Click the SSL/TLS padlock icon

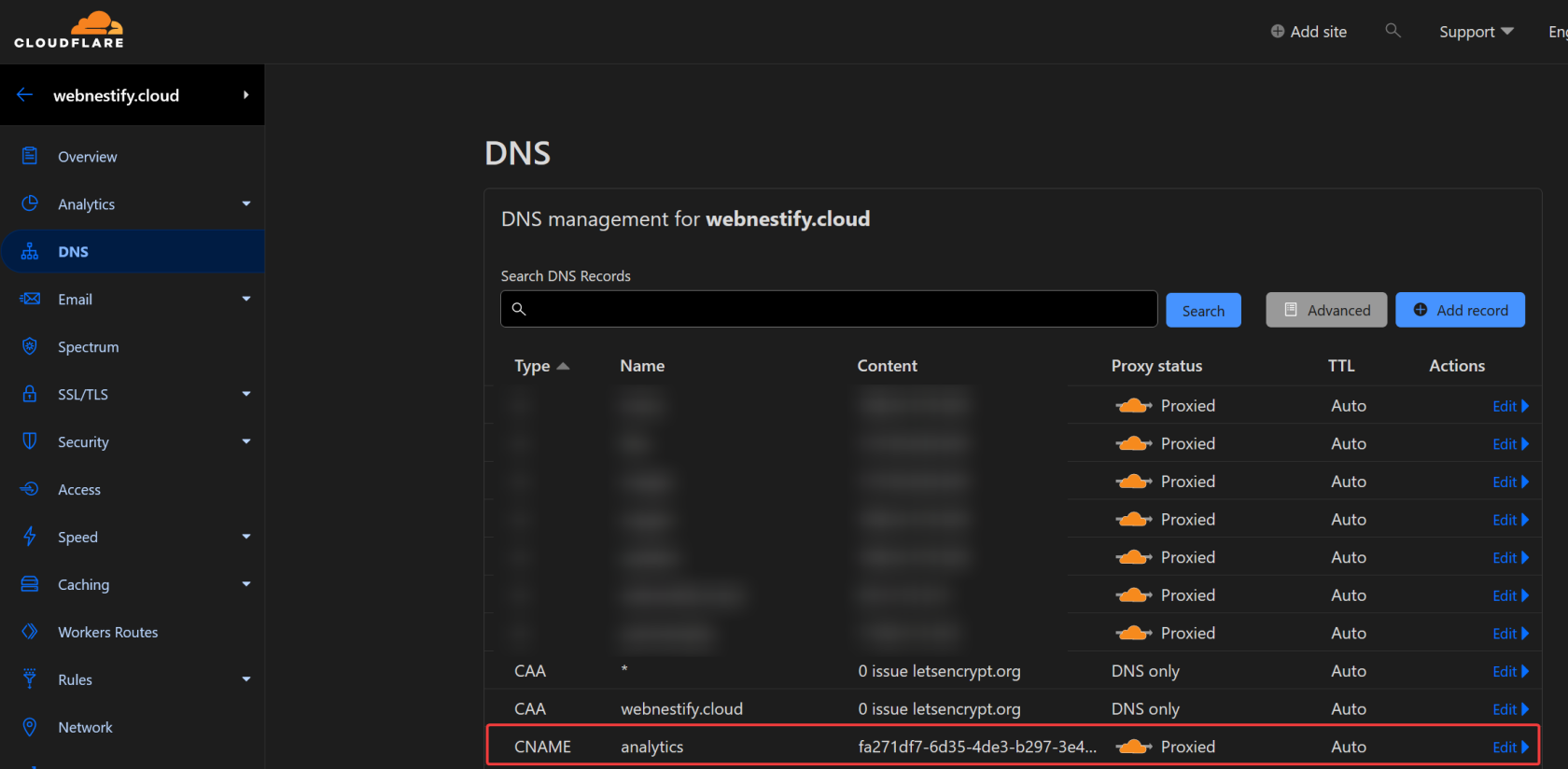coord(30,394)
